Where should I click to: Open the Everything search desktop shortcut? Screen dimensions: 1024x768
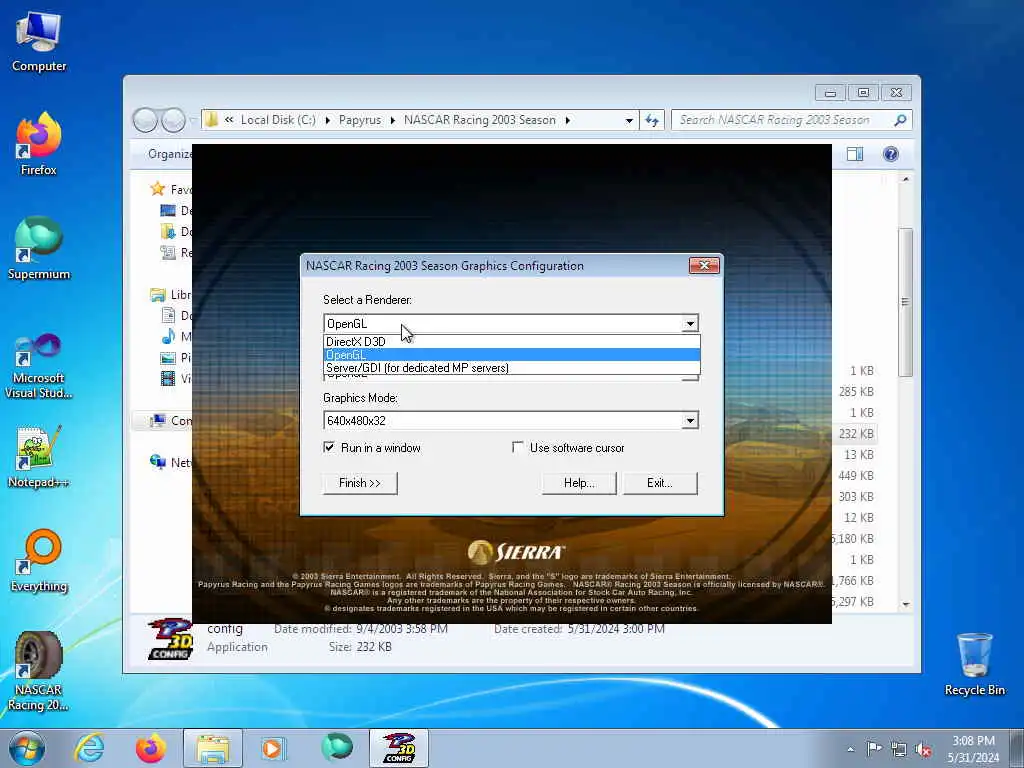tap(39, 560)
